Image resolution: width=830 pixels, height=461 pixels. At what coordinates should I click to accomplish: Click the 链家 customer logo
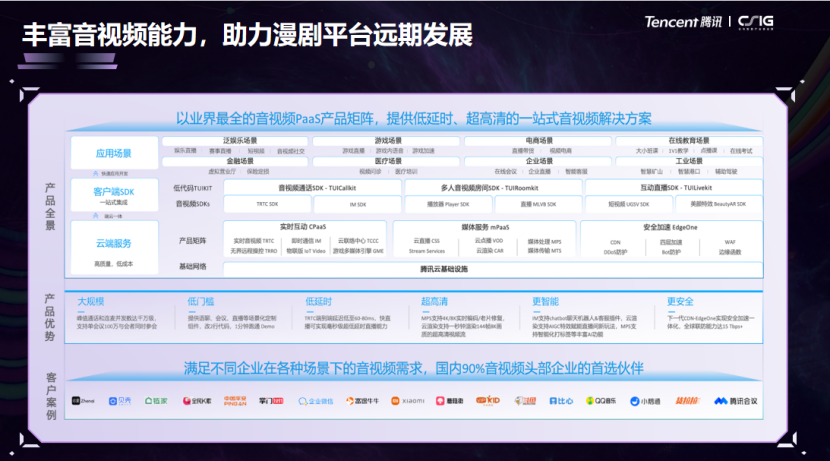click(156, 401)
